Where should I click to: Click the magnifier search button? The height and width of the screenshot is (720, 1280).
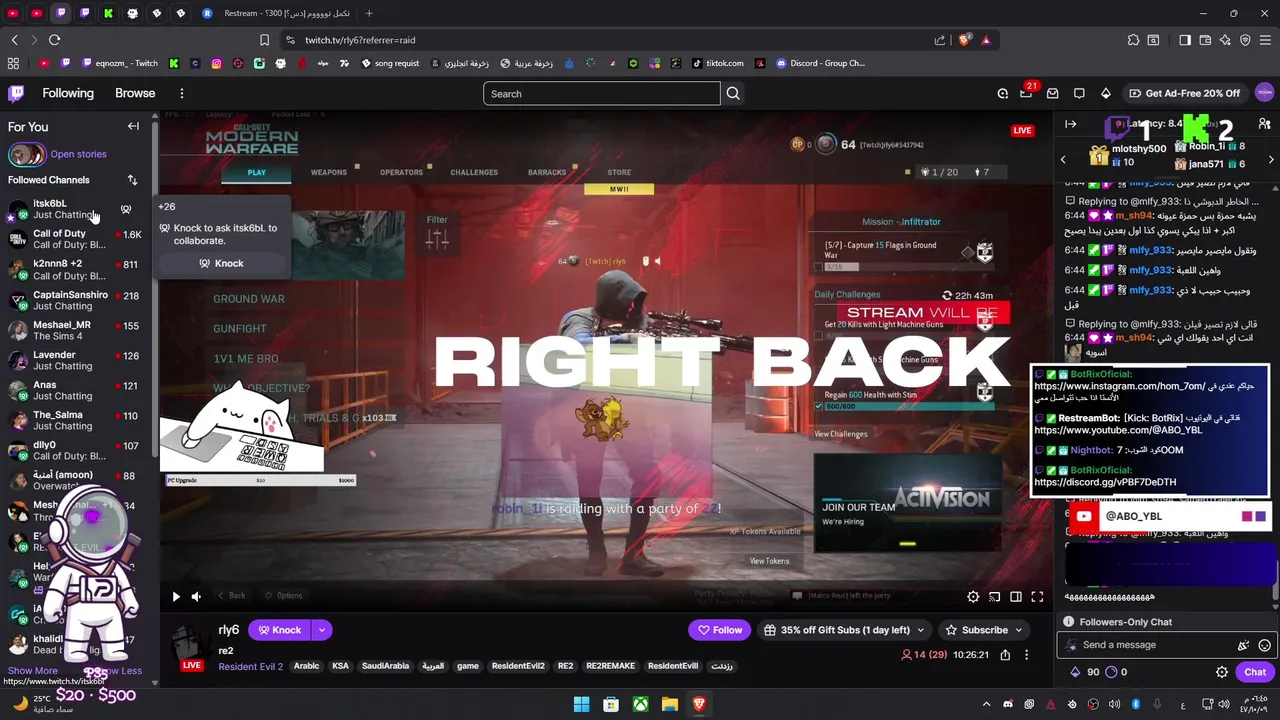click(733, 94)
